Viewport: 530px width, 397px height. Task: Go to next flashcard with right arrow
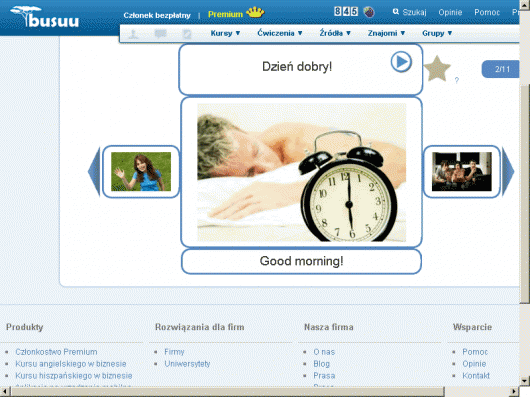[x=508, y=172]
